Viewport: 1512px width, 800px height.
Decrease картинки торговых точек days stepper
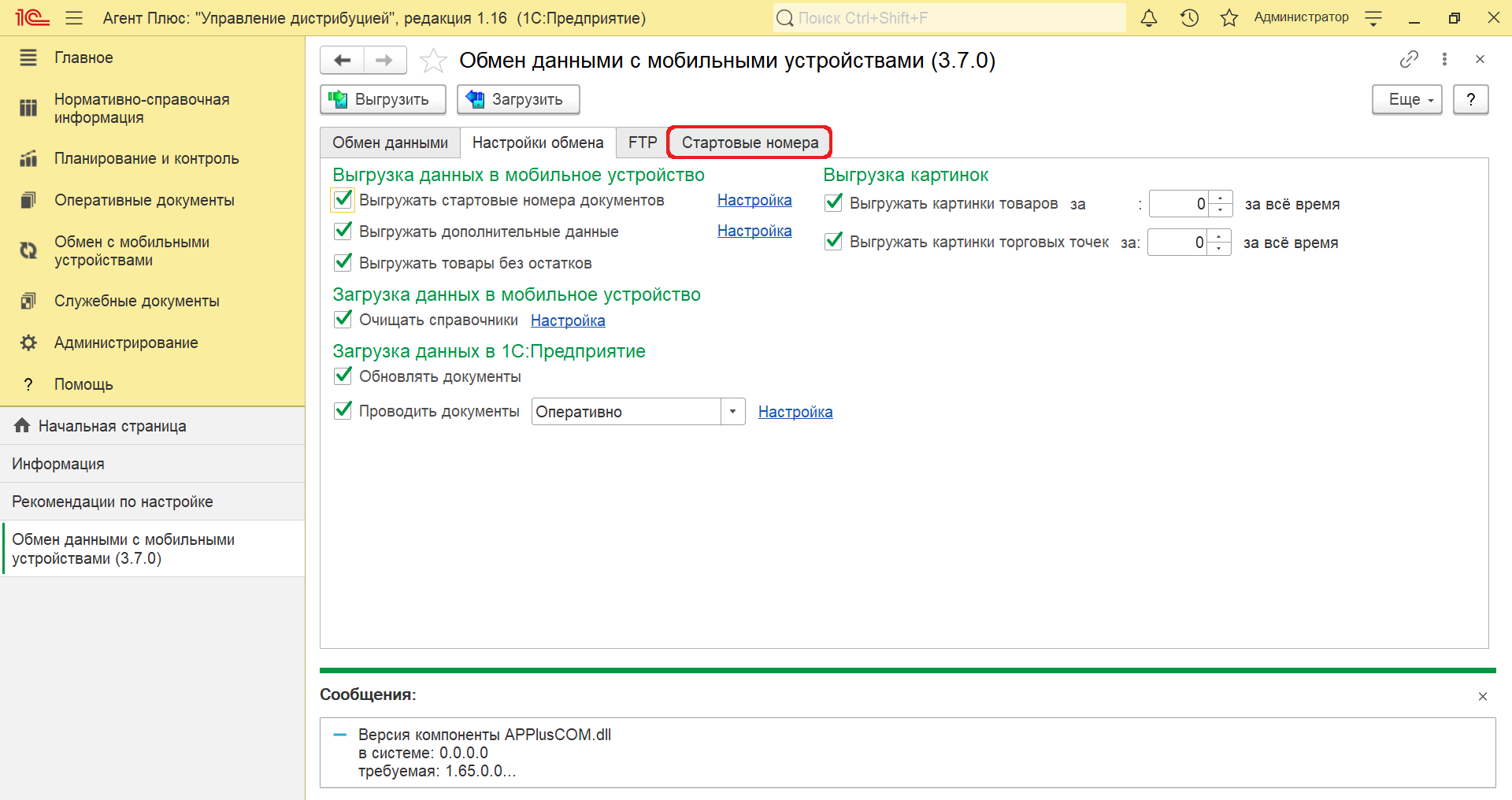1219,249
